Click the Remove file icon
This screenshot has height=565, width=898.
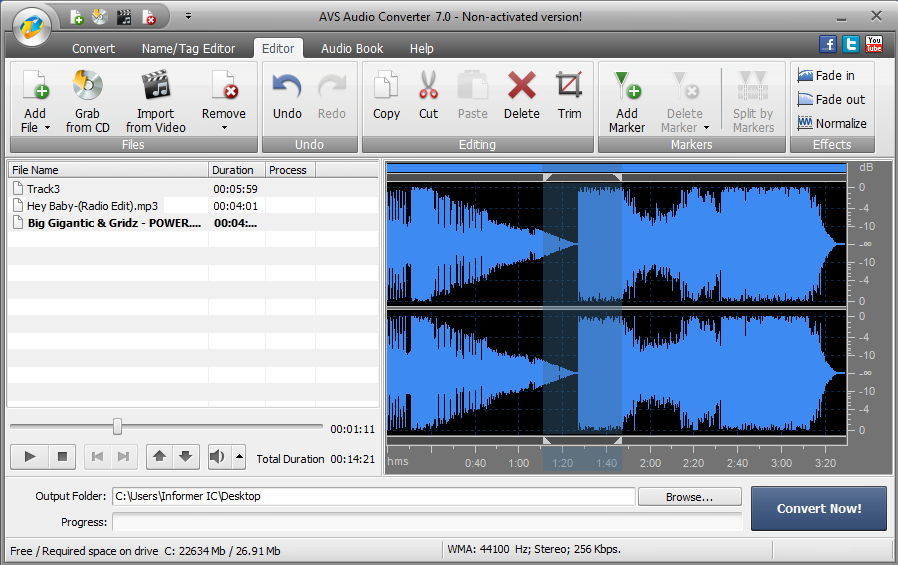point(224,85)
